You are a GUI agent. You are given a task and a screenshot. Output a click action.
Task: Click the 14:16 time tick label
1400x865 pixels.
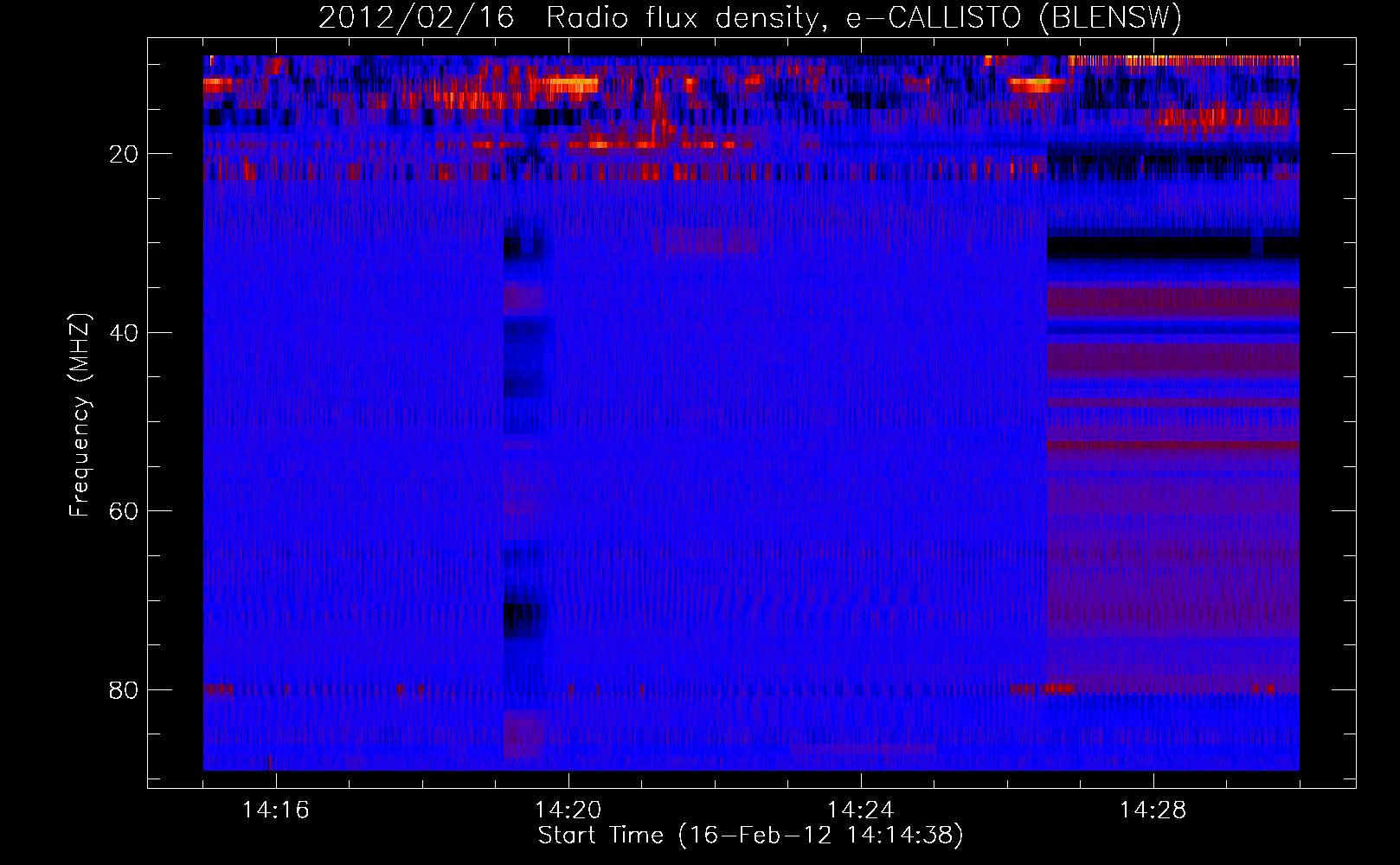click(275, 811)
